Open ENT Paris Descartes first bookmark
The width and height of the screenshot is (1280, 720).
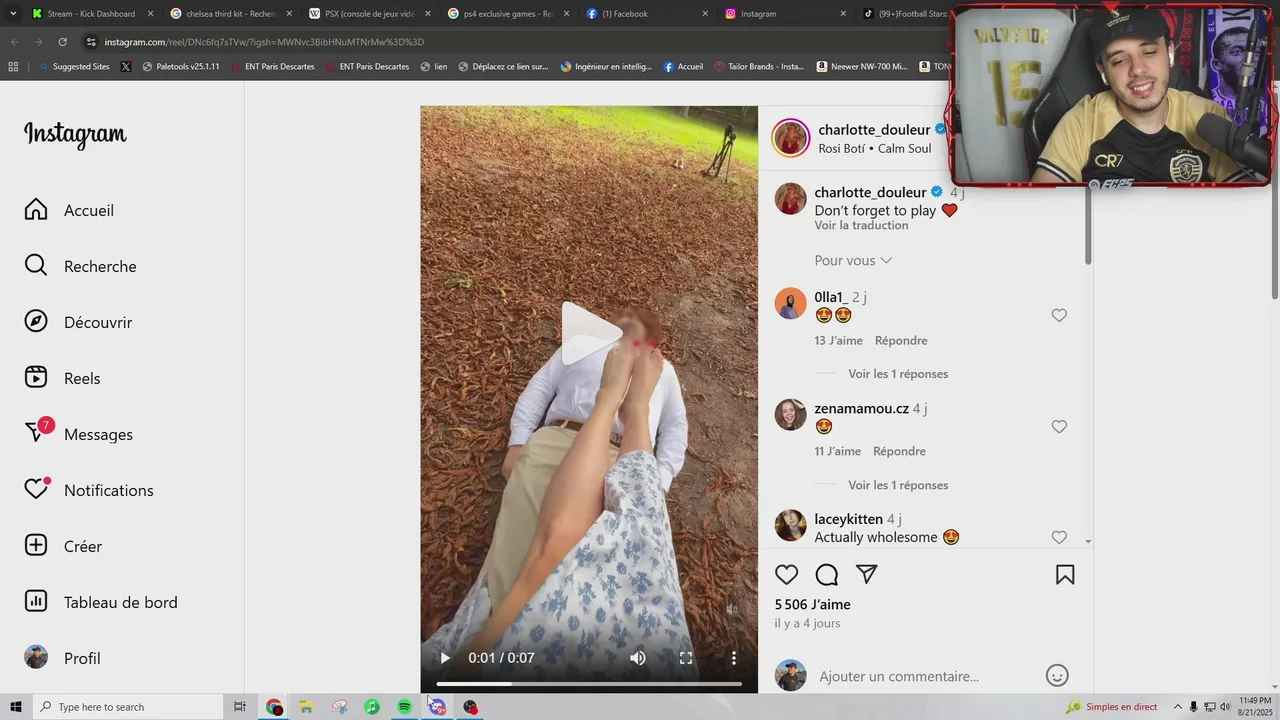[x=272, y=67]
